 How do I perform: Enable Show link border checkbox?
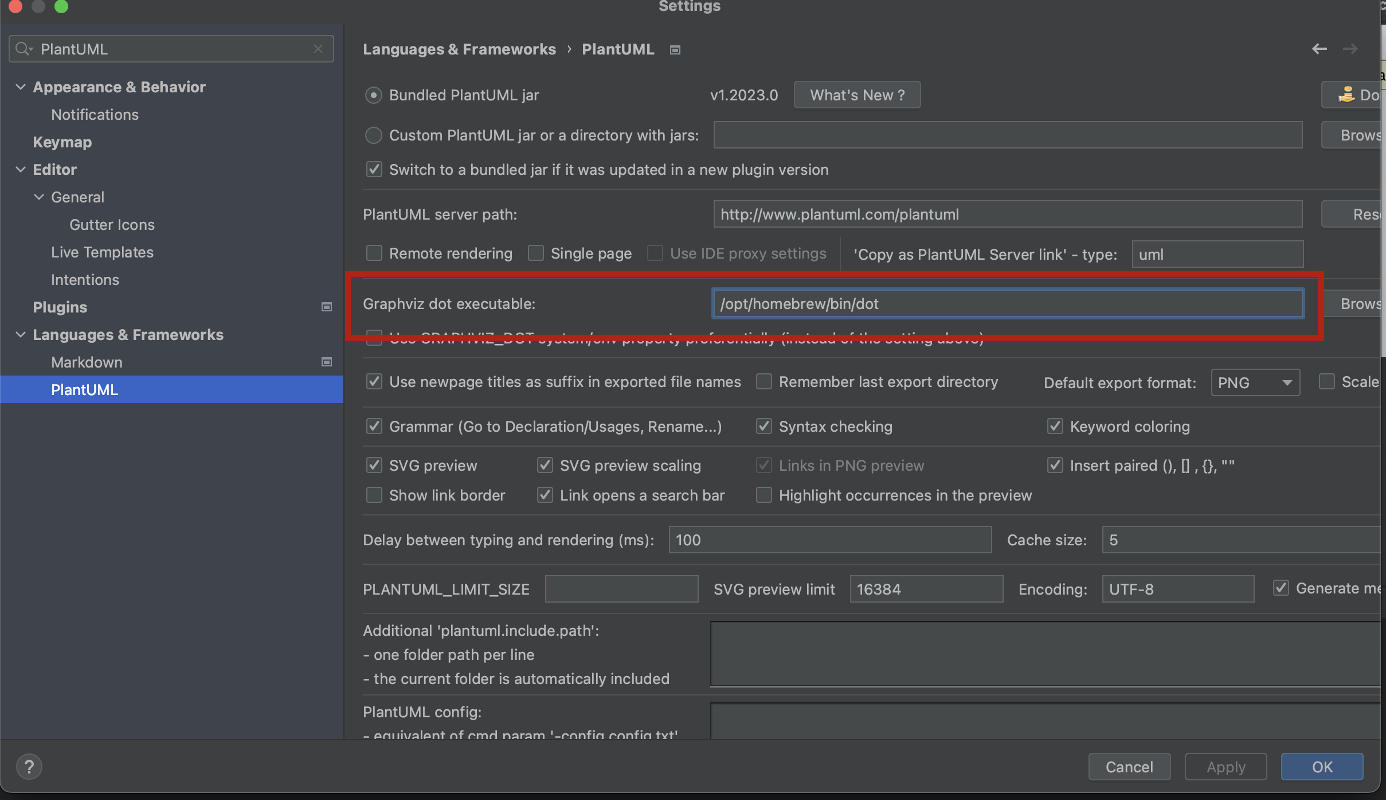[374, 495]
